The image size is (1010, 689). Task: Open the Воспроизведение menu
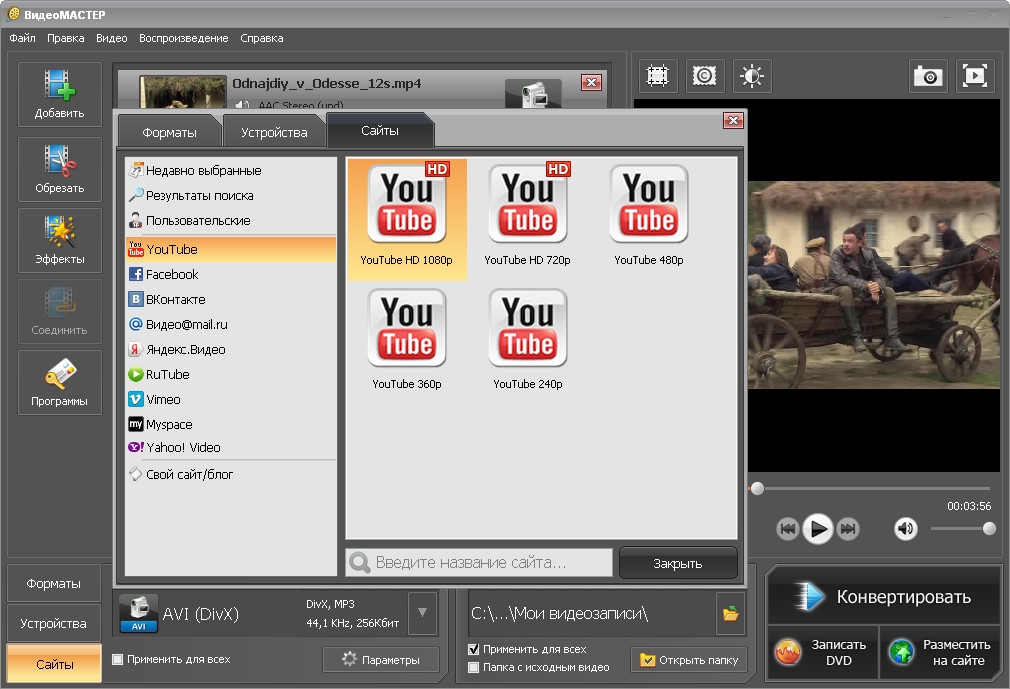tap(184, 38)
